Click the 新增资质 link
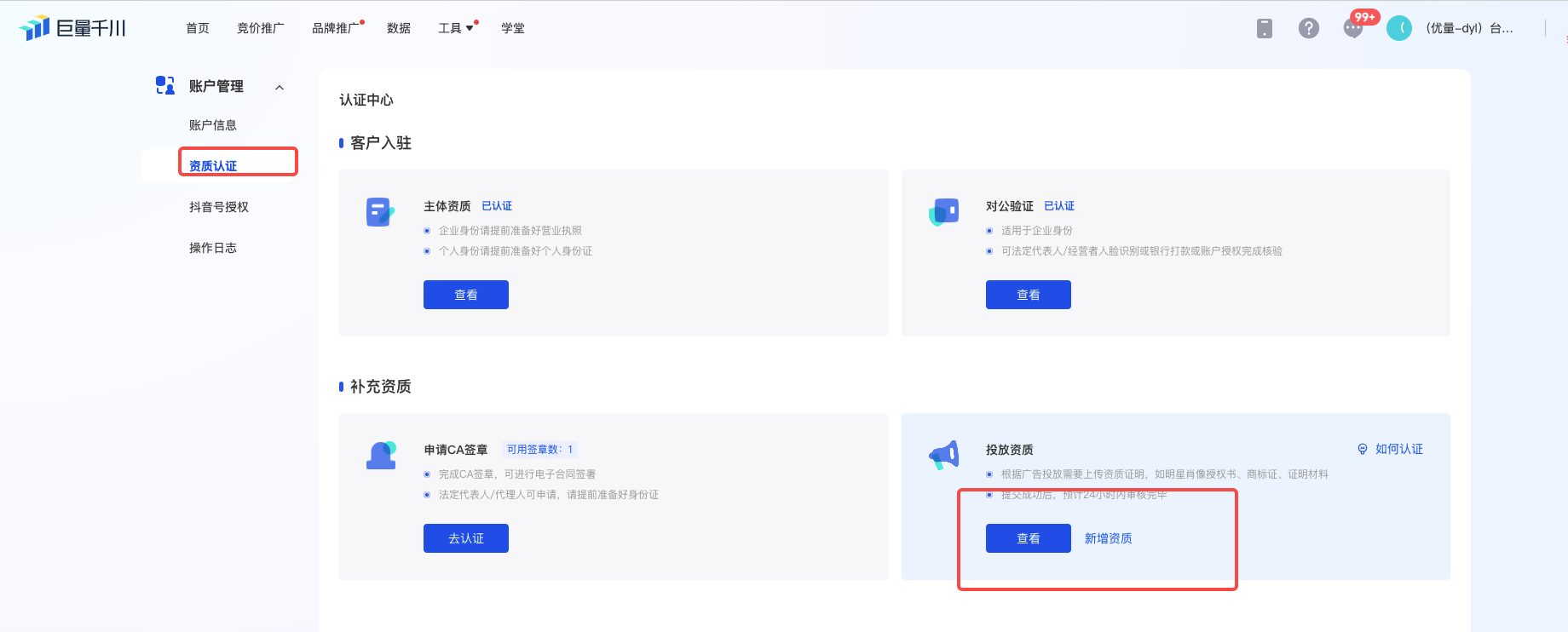 tap(1108, 538)
